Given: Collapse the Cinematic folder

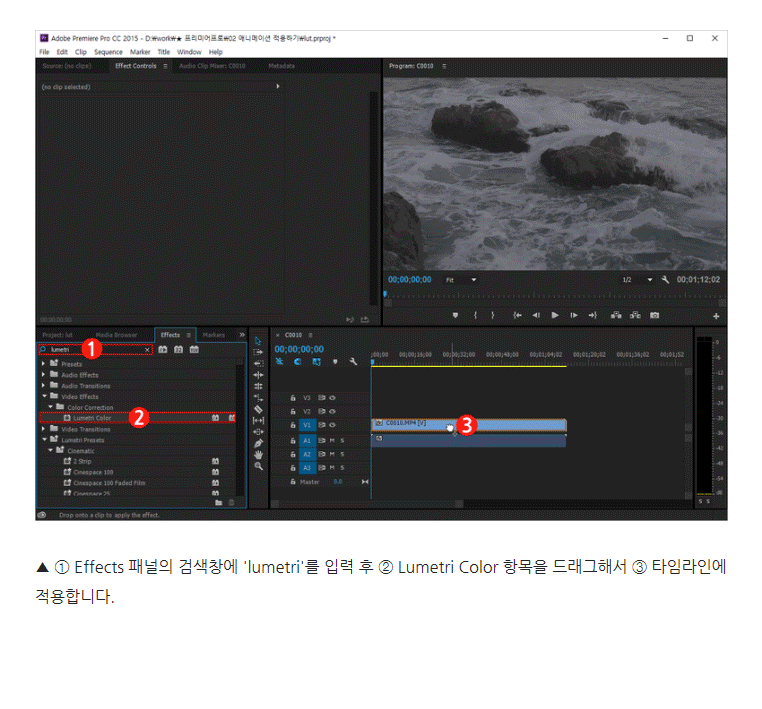Looking at the screenshot, I should tap(51, 450).
